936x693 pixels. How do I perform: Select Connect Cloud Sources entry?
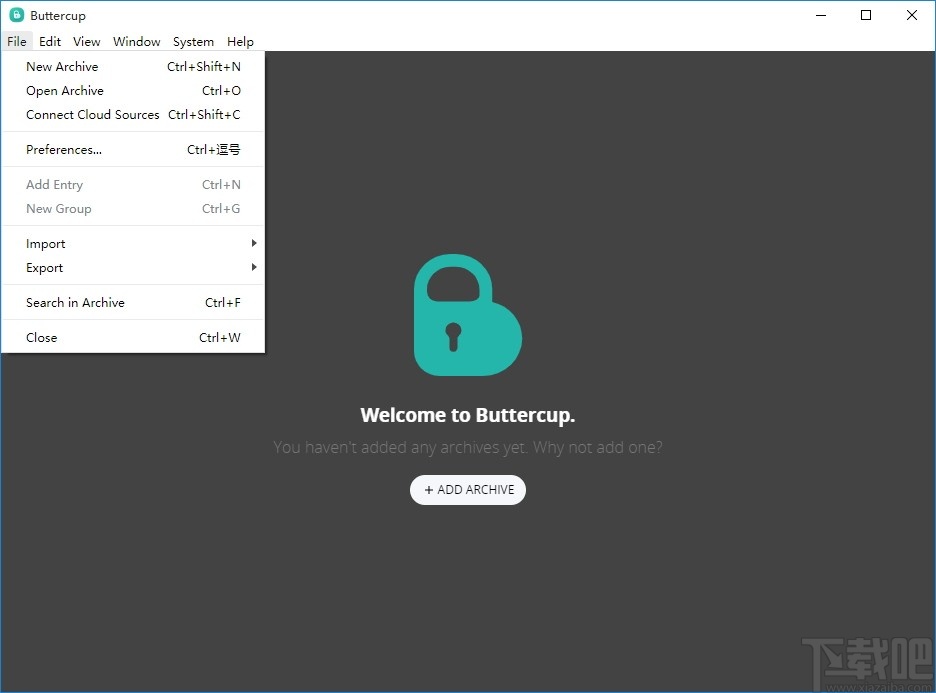click(x=133, y=114)
